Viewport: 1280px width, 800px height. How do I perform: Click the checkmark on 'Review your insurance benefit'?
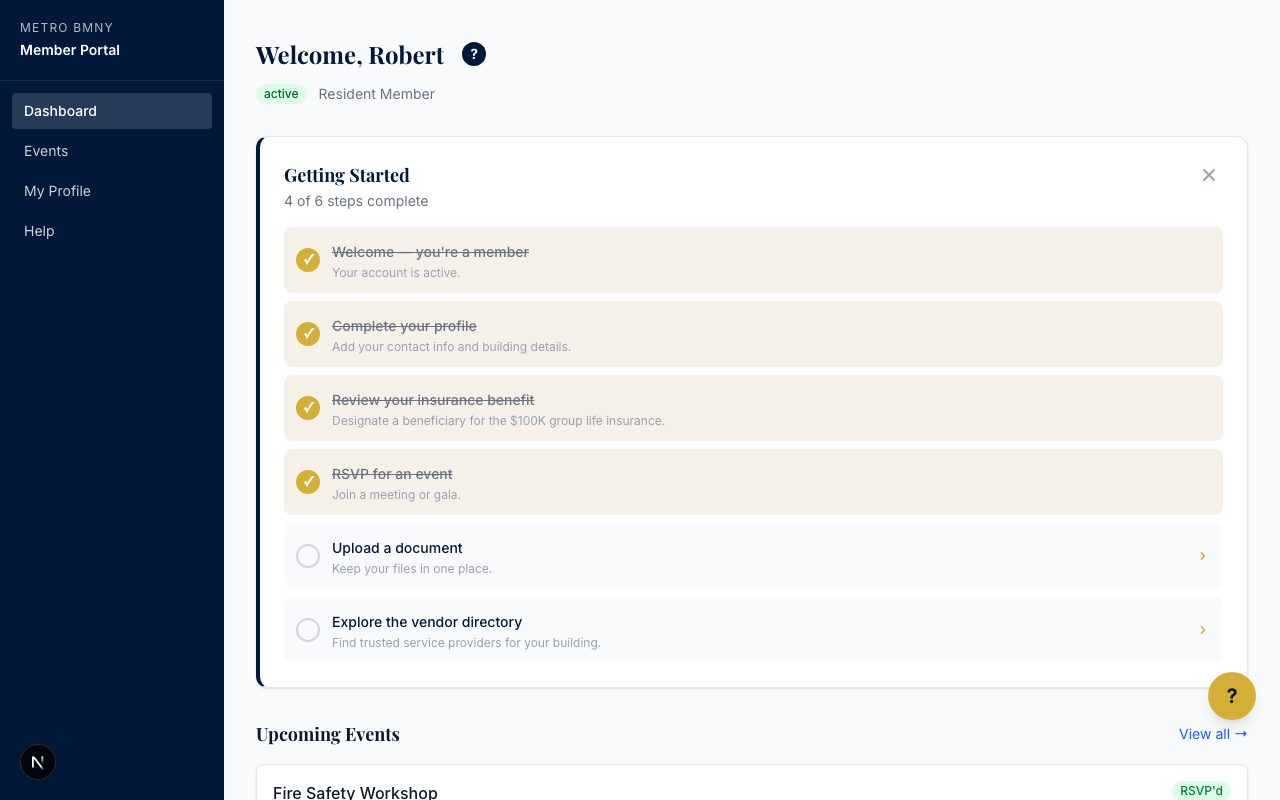[x=308, y=408]
